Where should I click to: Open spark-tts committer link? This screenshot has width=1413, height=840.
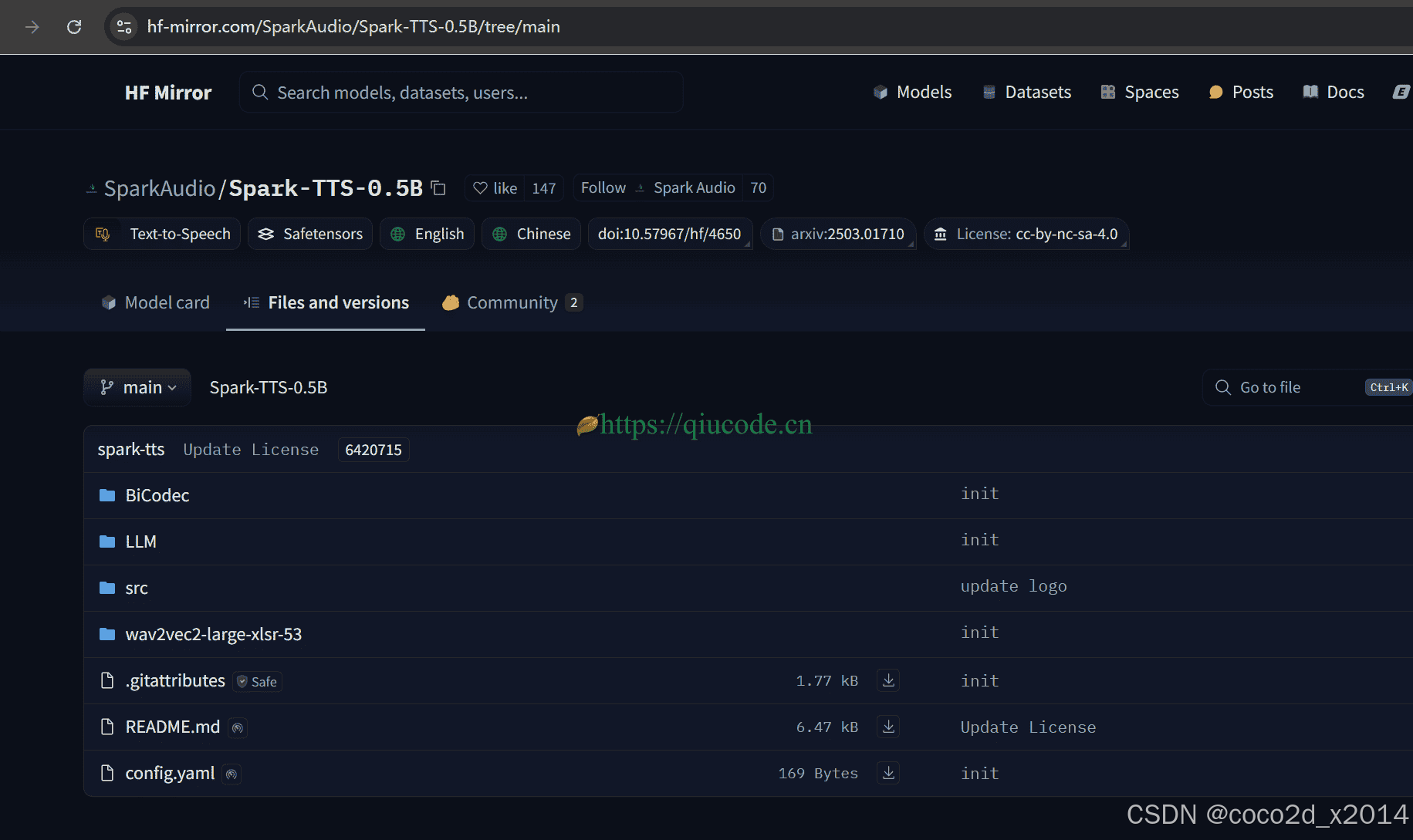coord(131,450)
